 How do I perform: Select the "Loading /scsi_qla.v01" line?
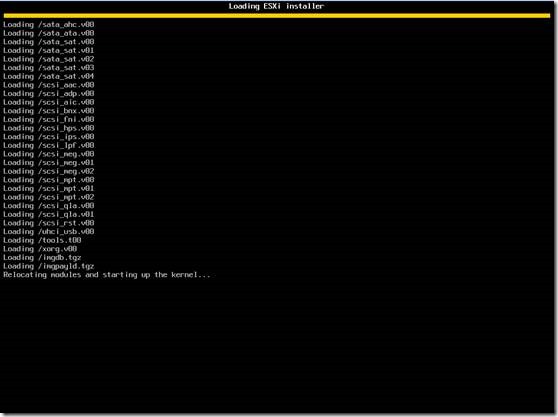point(49,214)
